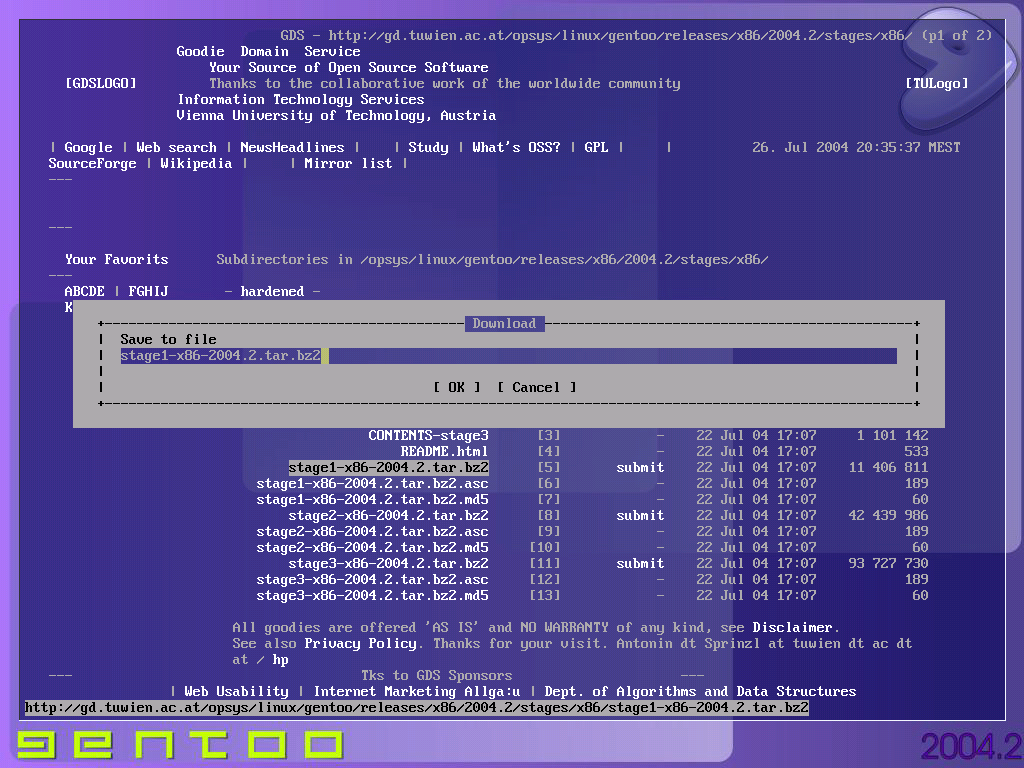Viewport: 1024px width, 768px height.
Task: Click the Download dialog title
Action: click(x=504, y=323)
